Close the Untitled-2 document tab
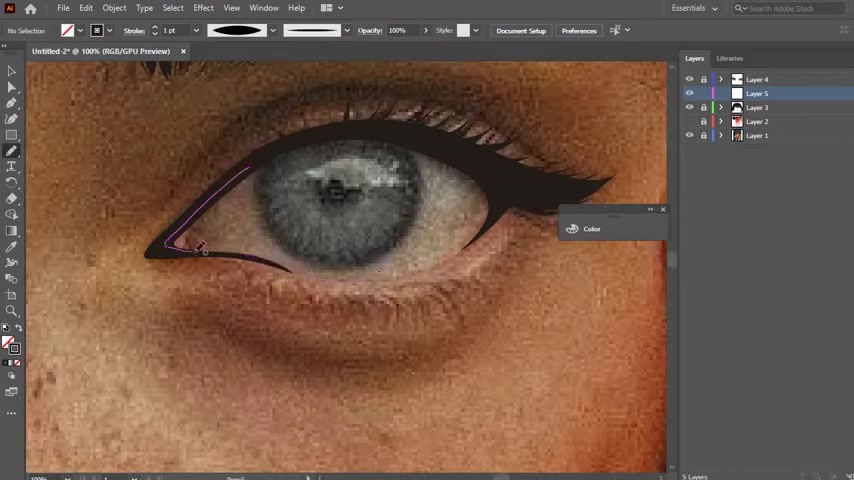 [x=183, y=51]
